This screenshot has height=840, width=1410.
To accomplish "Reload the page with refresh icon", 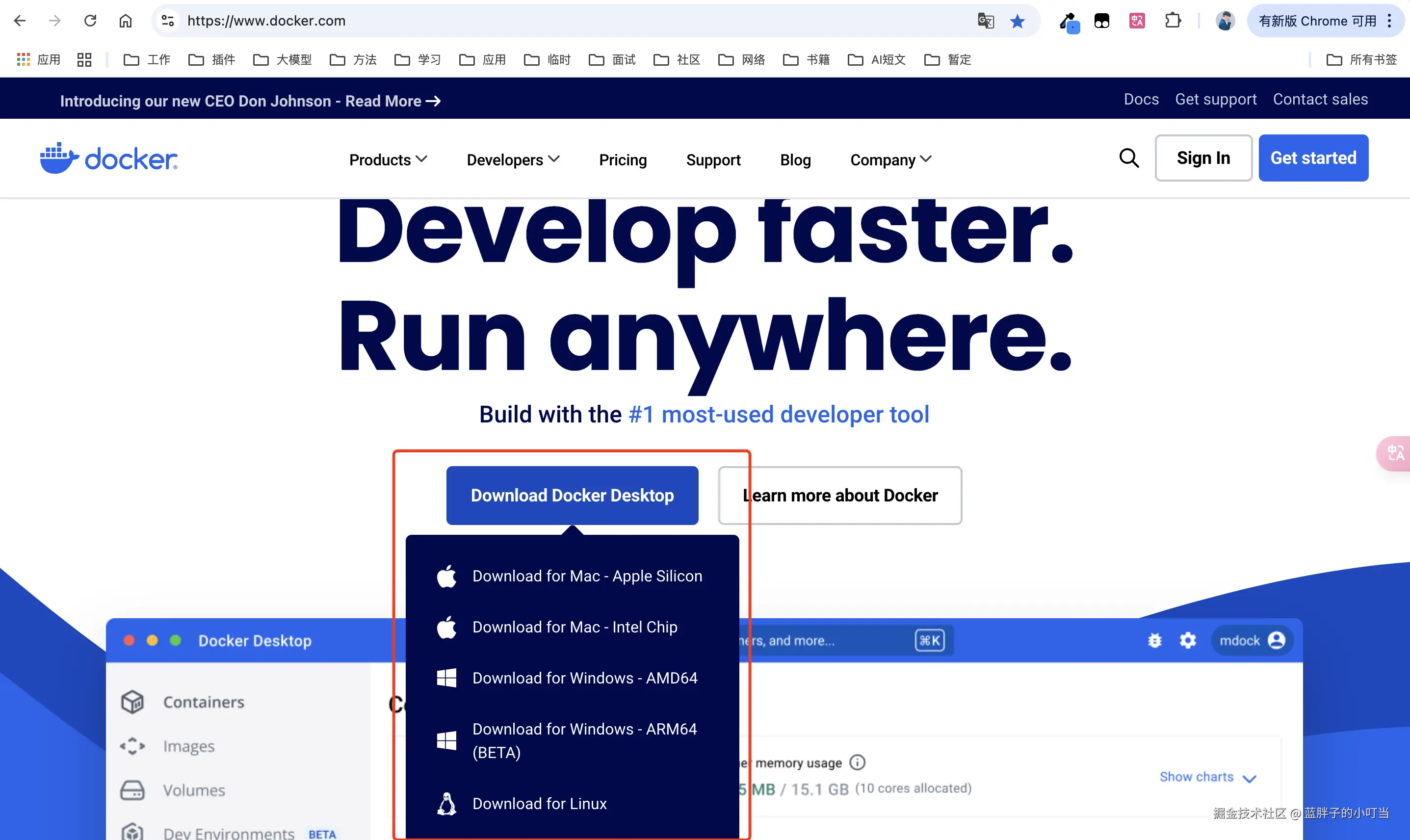I will click(x=90, y=22).
